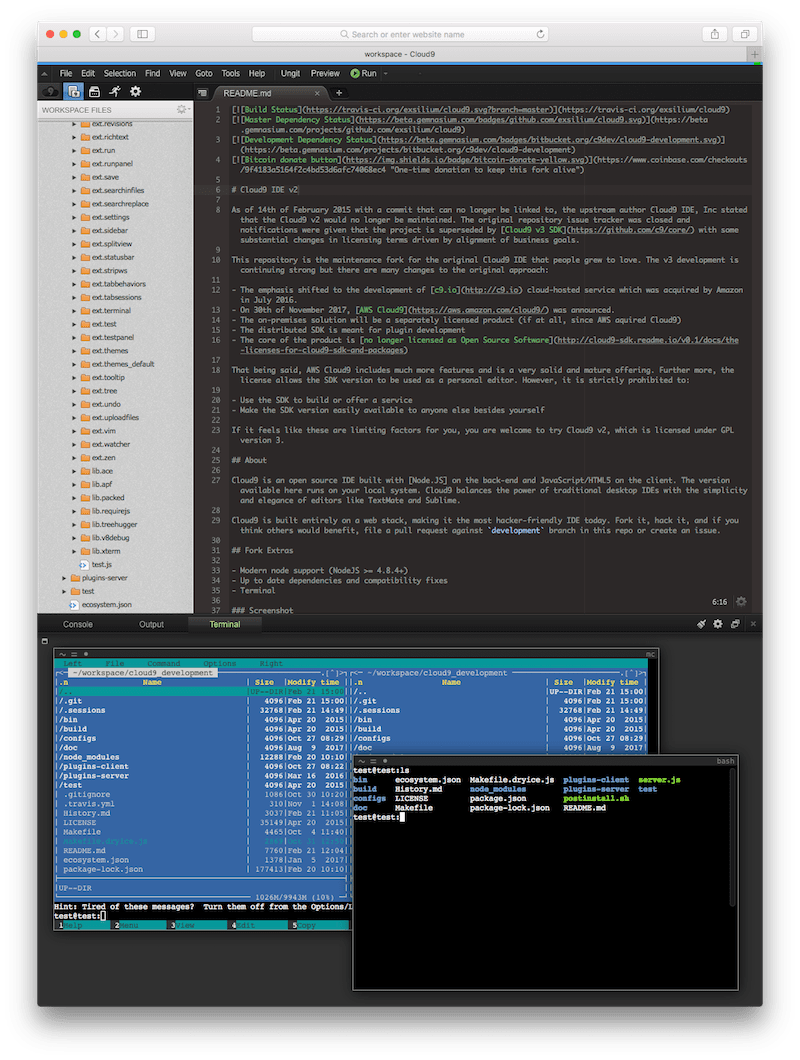
Task: Click the test.js file icon
Action: tap(85, 564)
